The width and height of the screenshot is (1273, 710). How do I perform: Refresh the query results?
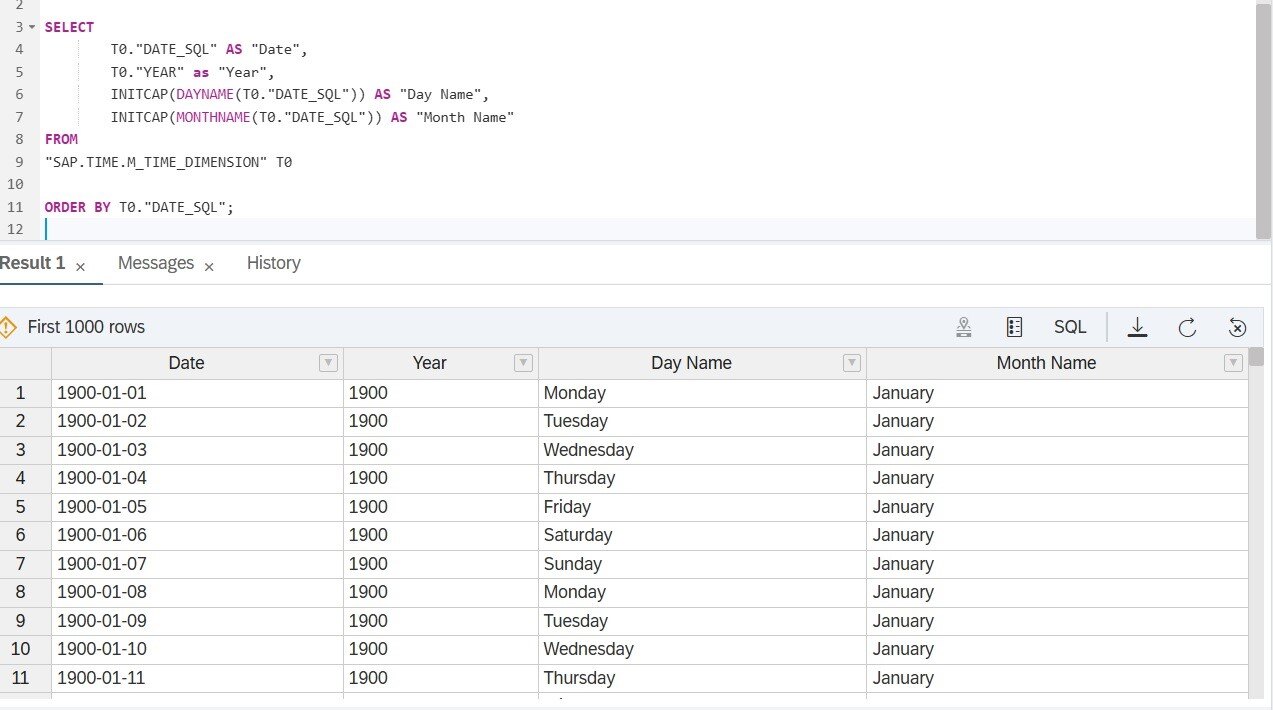point(1186,327)
